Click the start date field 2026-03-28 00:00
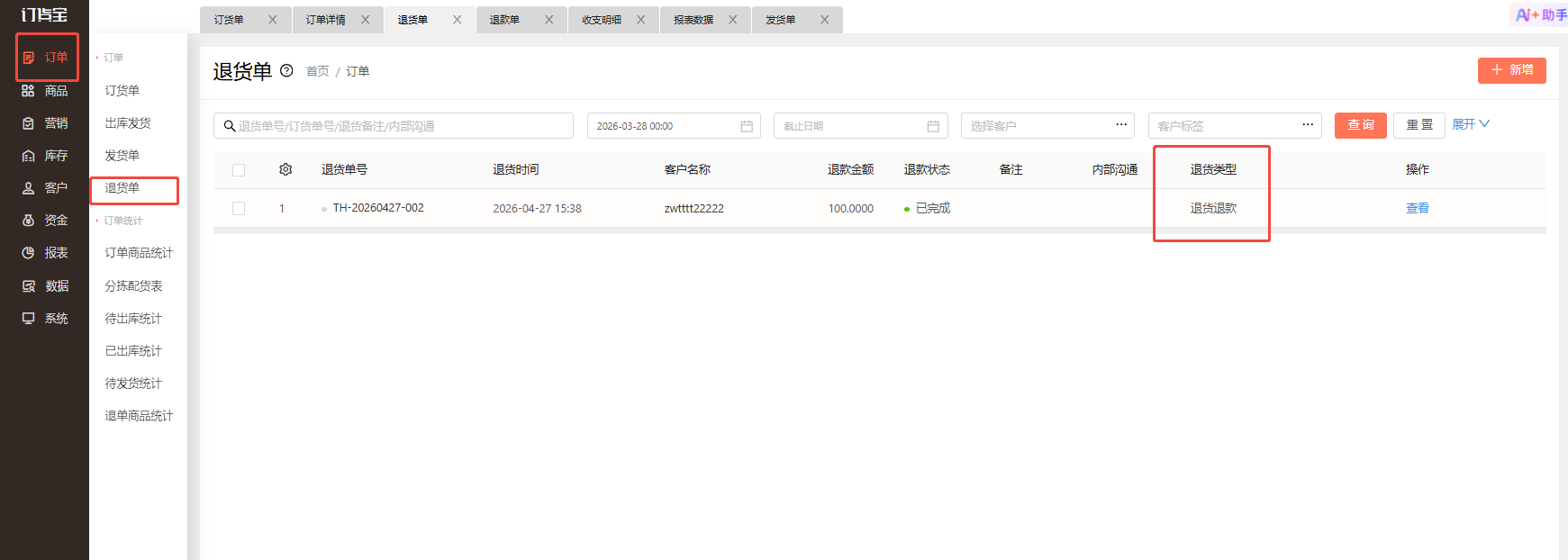1568x560 pixels. point(674,126)
